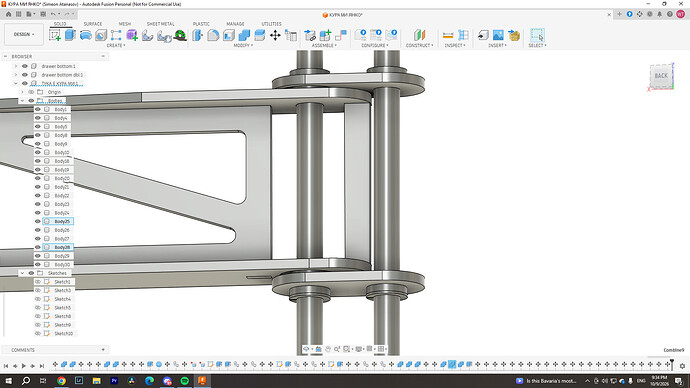690x388 pixels.
Task: Click the Undo arrow icon
Action: click(53, 14)
